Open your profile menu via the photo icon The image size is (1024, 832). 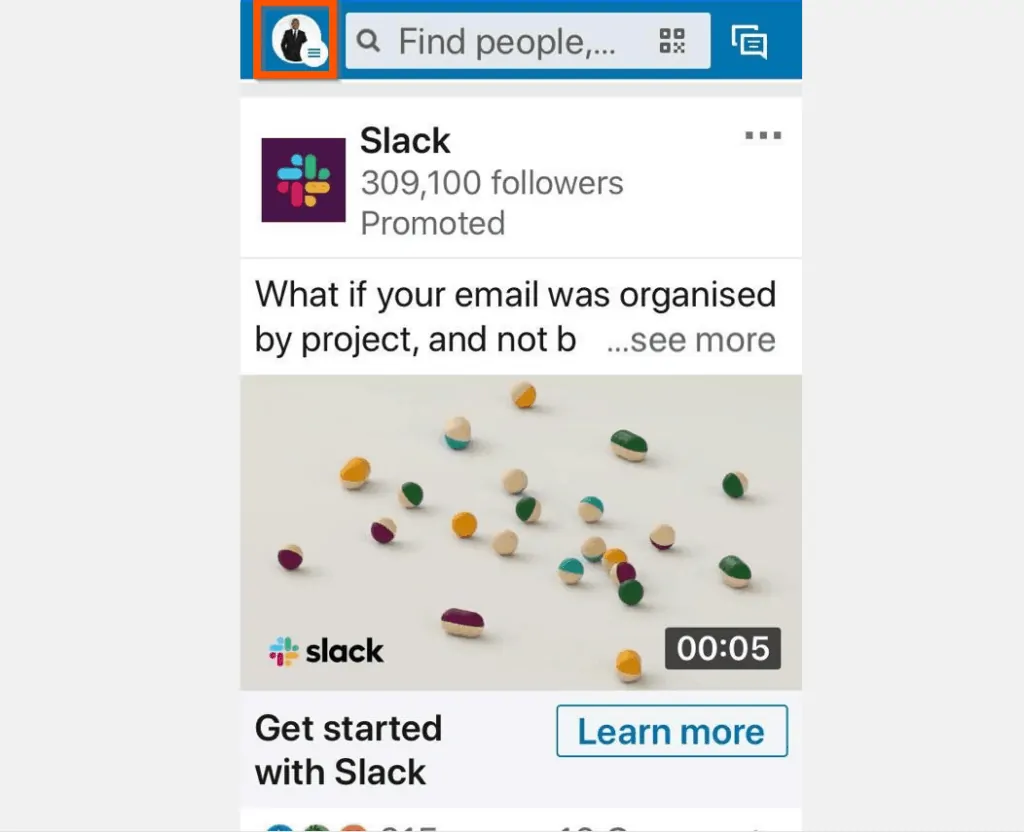click(x=291, y=41)
